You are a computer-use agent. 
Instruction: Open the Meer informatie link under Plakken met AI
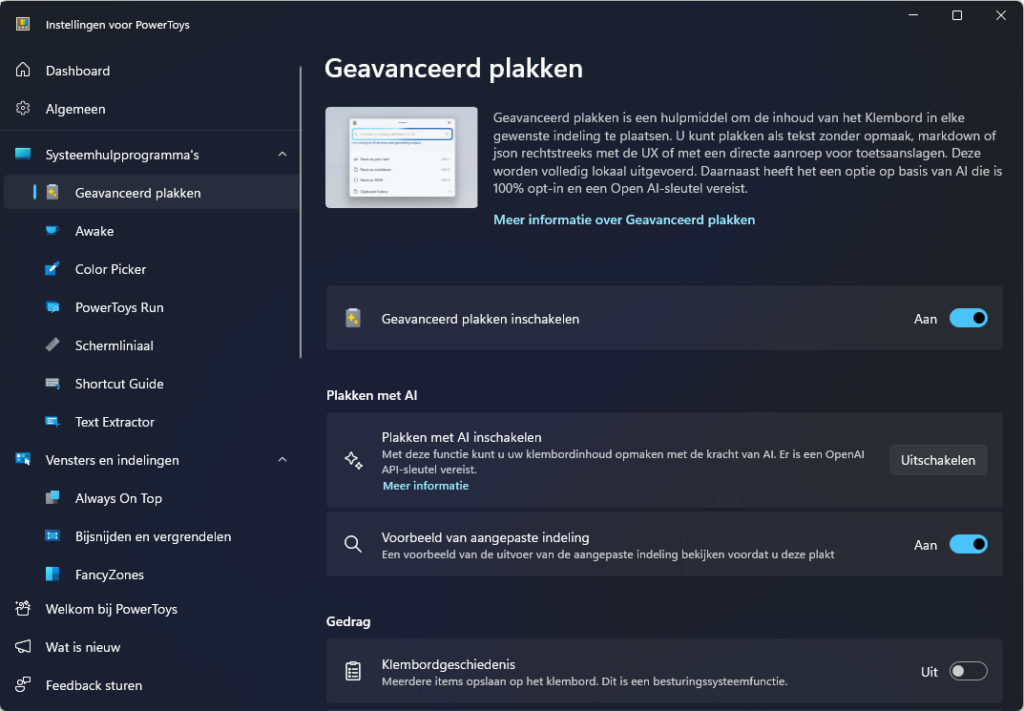click(x=425, y=486)
